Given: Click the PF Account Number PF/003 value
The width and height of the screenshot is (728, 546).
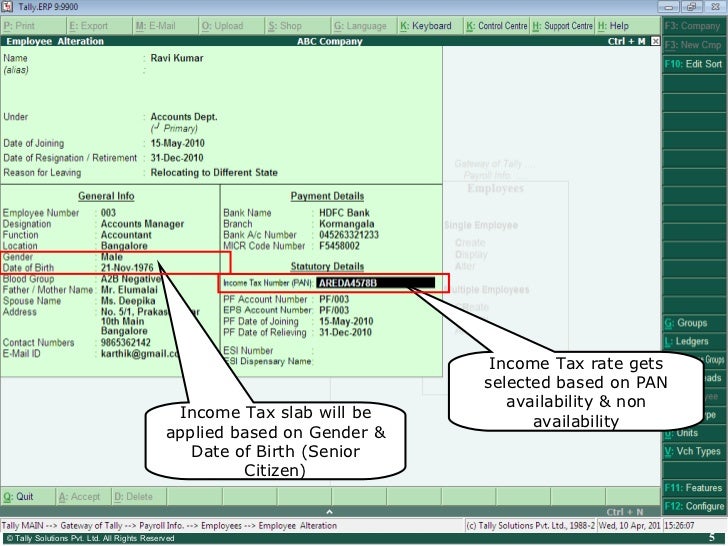Looking at the screenshot, I should (x=334, y=299).
